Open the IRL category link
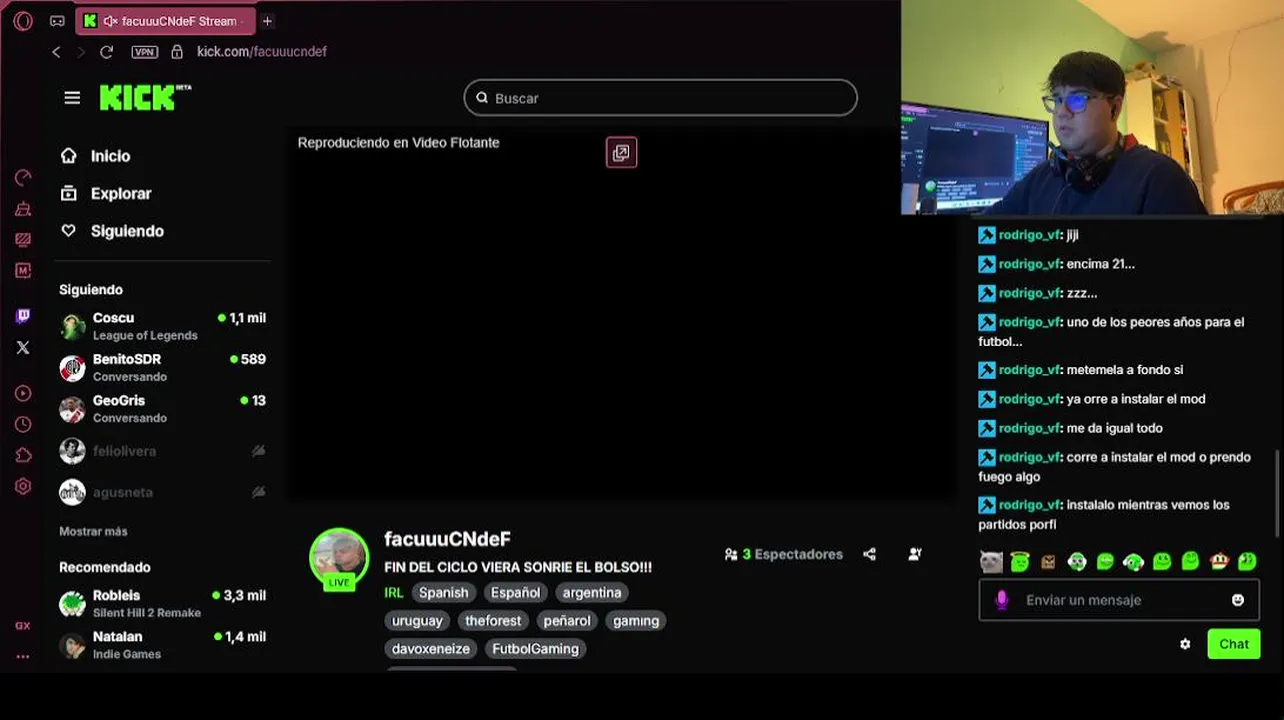Screen dimensions: 1284x720 point(394,593)
